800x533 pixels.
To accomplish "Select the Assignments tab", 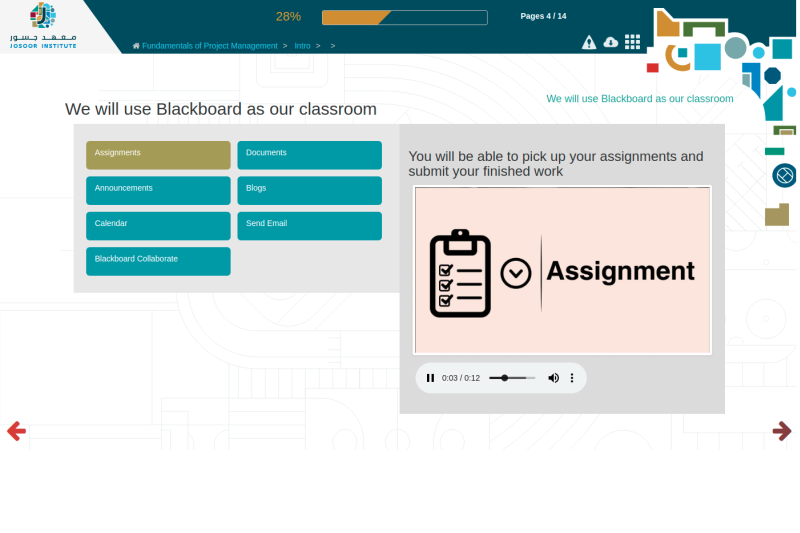I will click(158, 155).
